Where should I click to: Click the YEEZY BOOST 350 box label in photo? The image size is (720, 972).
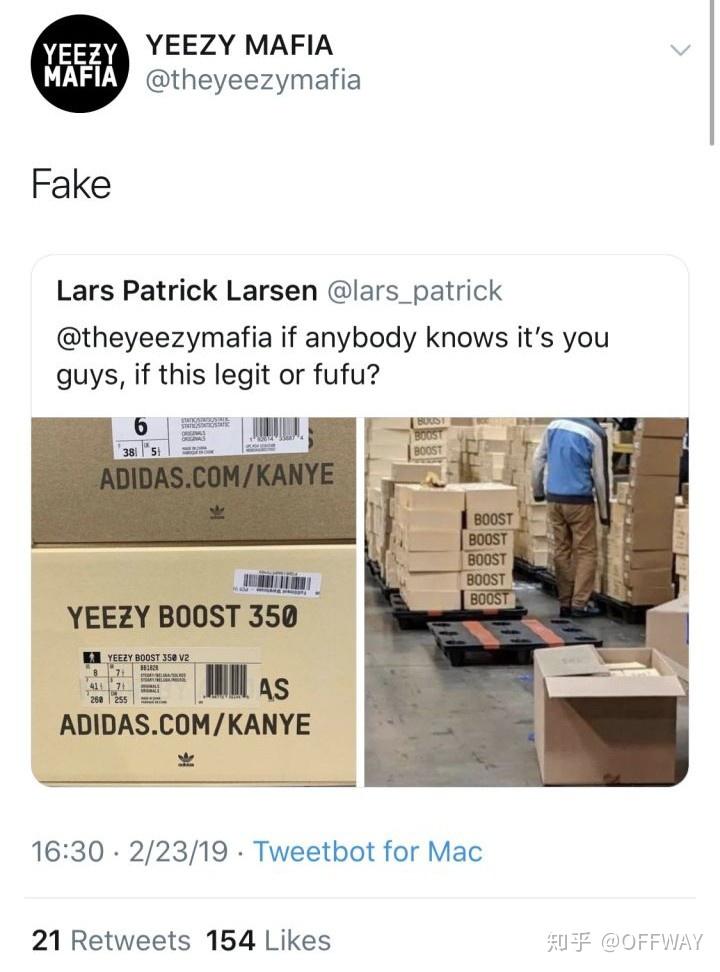(182, 617)
